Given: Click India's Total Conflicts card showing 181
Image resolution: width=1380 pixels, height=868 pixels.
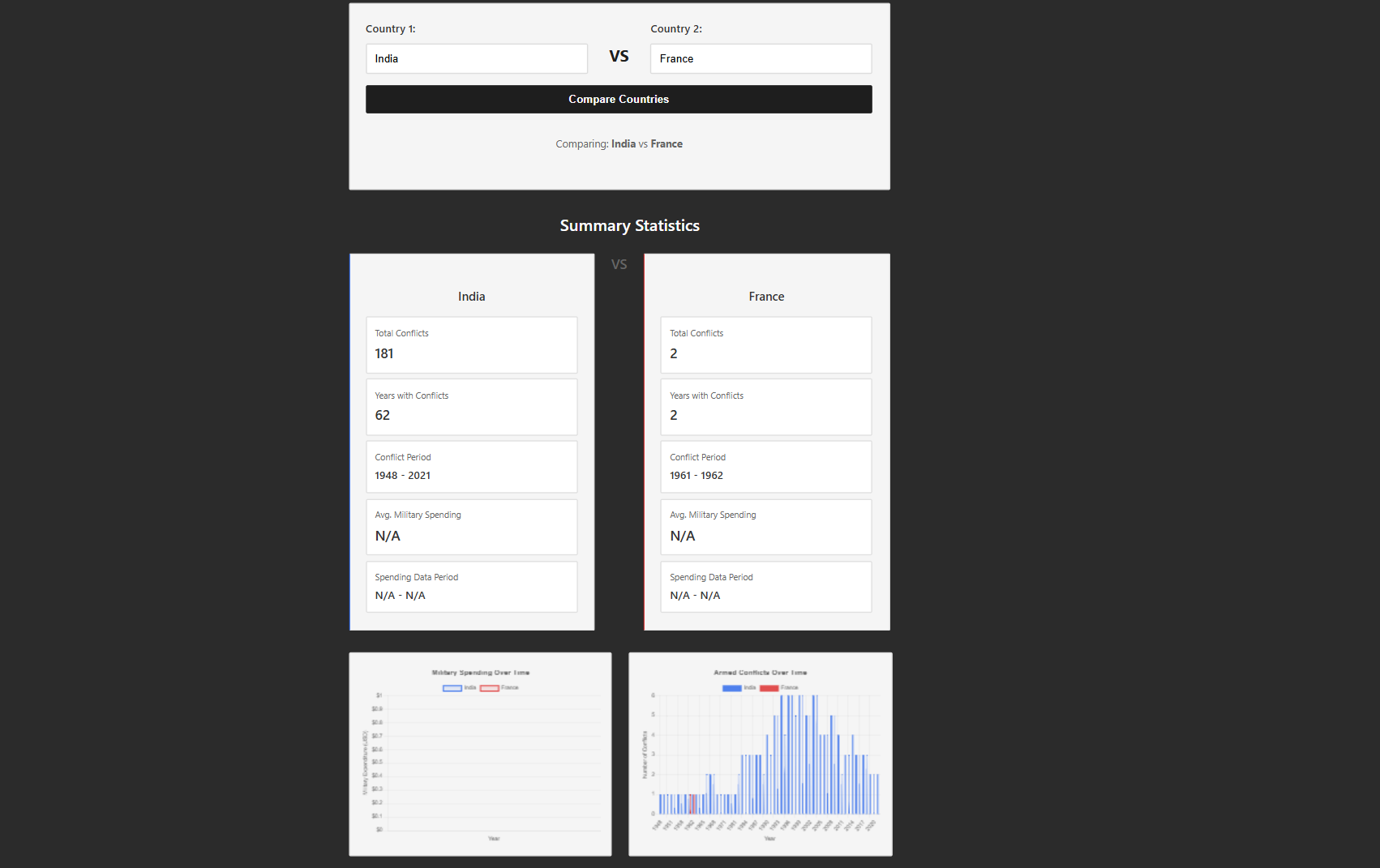Looking at the screenshot, I should [471, 345].
